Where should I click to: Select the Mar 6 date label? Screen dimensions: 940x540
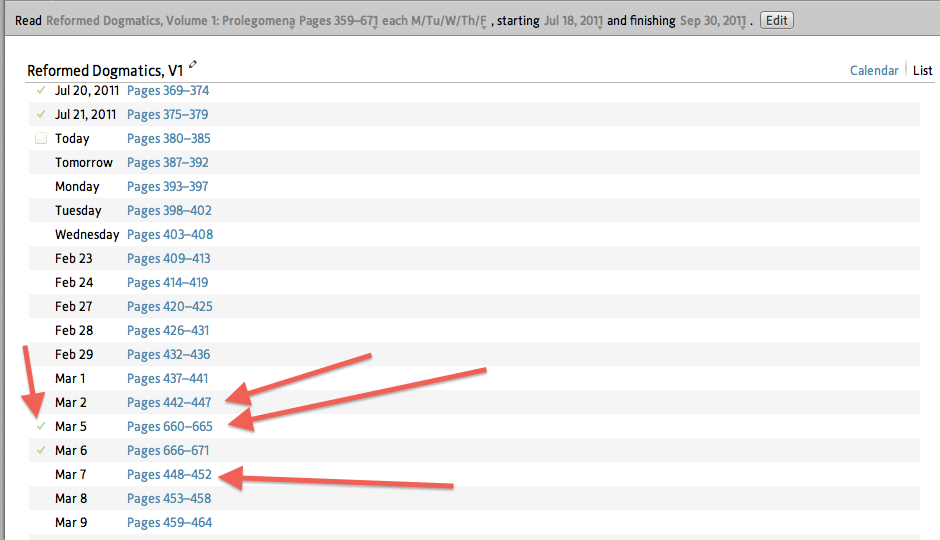(x=71, y=450)
